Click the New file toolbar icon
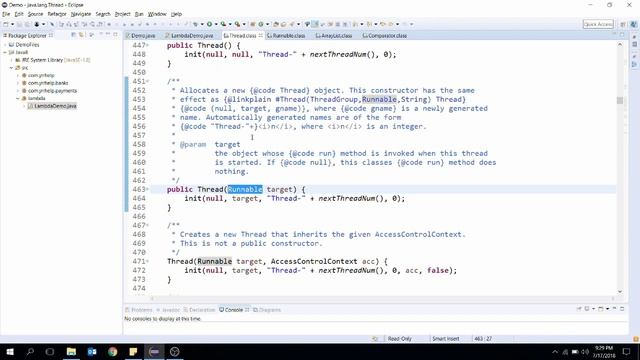Viewport: 640px width, 360px height. coord(6,24)
